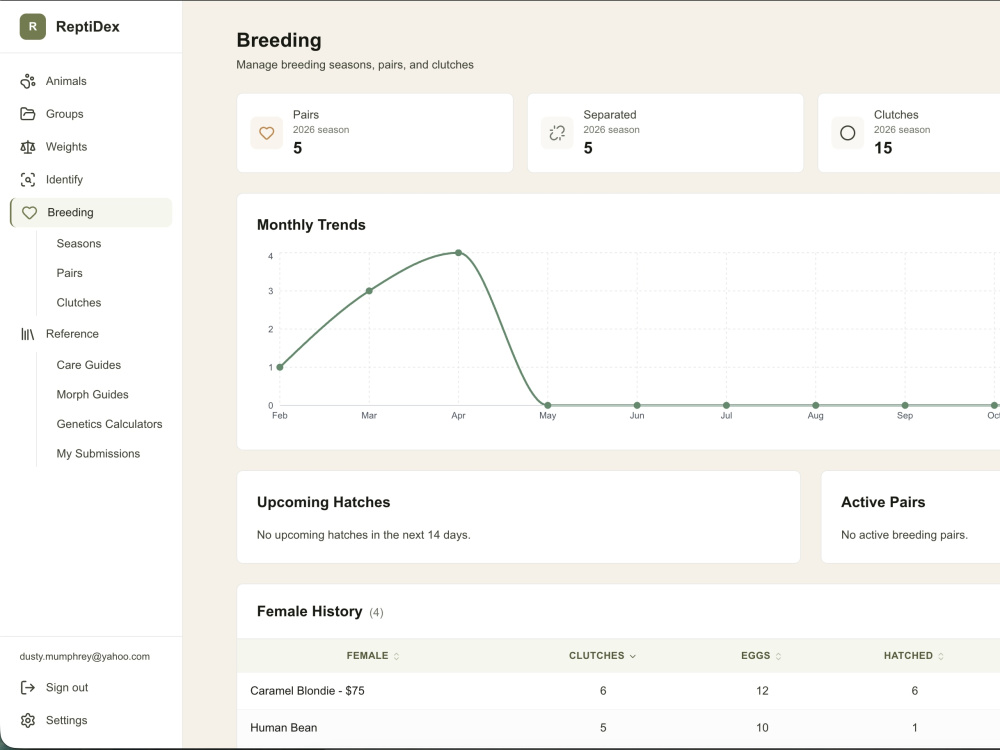Click the Pairs heart card icon
The image size is (1000, 750).
tap(267, 133)
